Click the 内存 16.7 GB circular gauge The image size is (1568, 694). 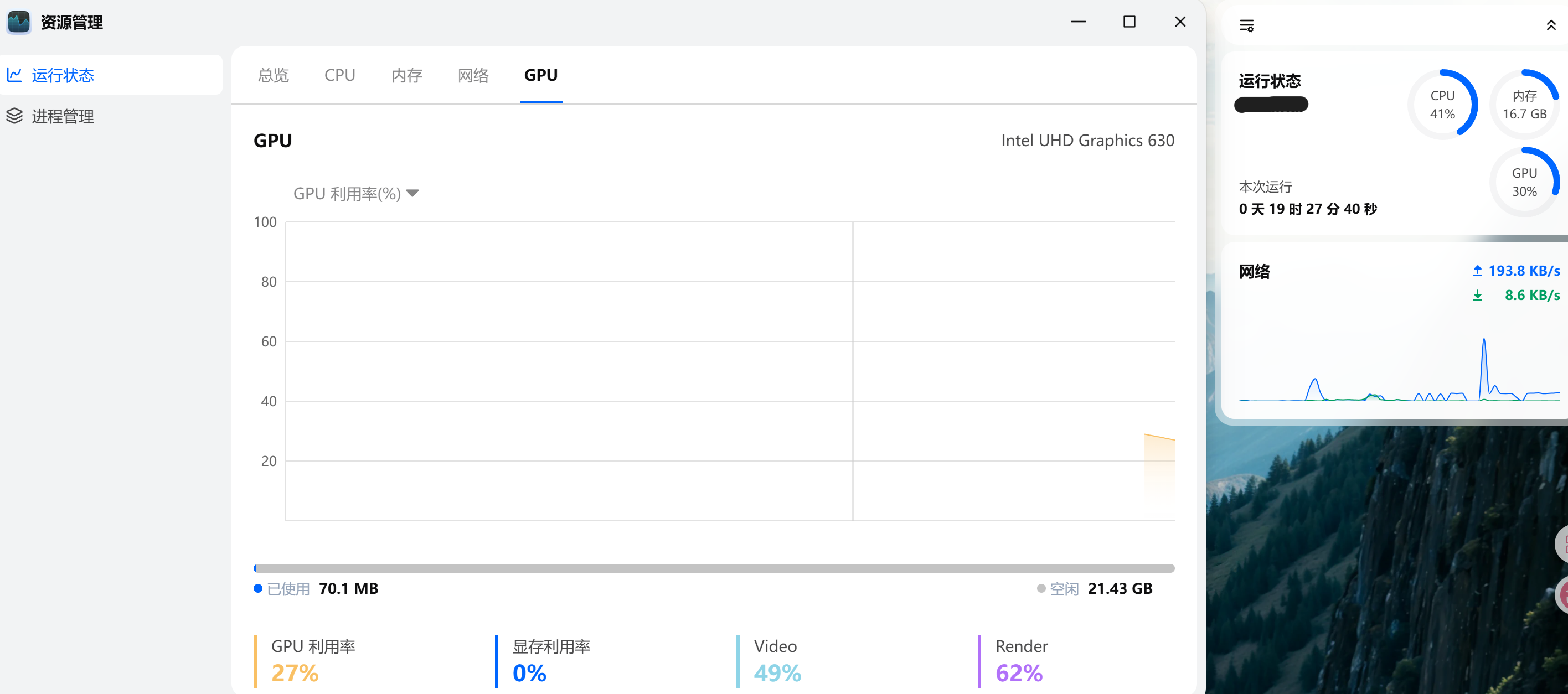coord(1524,105)
